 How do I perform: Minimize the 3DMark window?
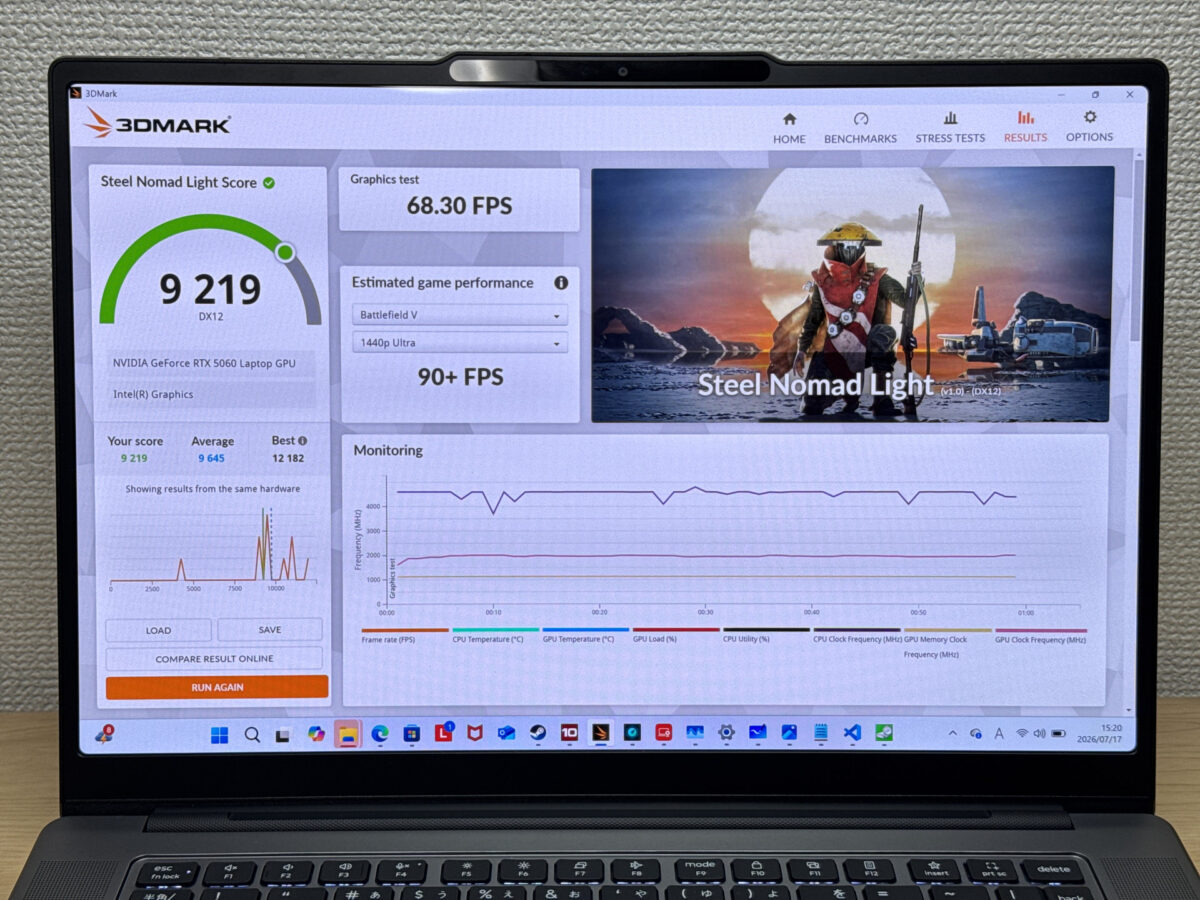click(1062, 95)
